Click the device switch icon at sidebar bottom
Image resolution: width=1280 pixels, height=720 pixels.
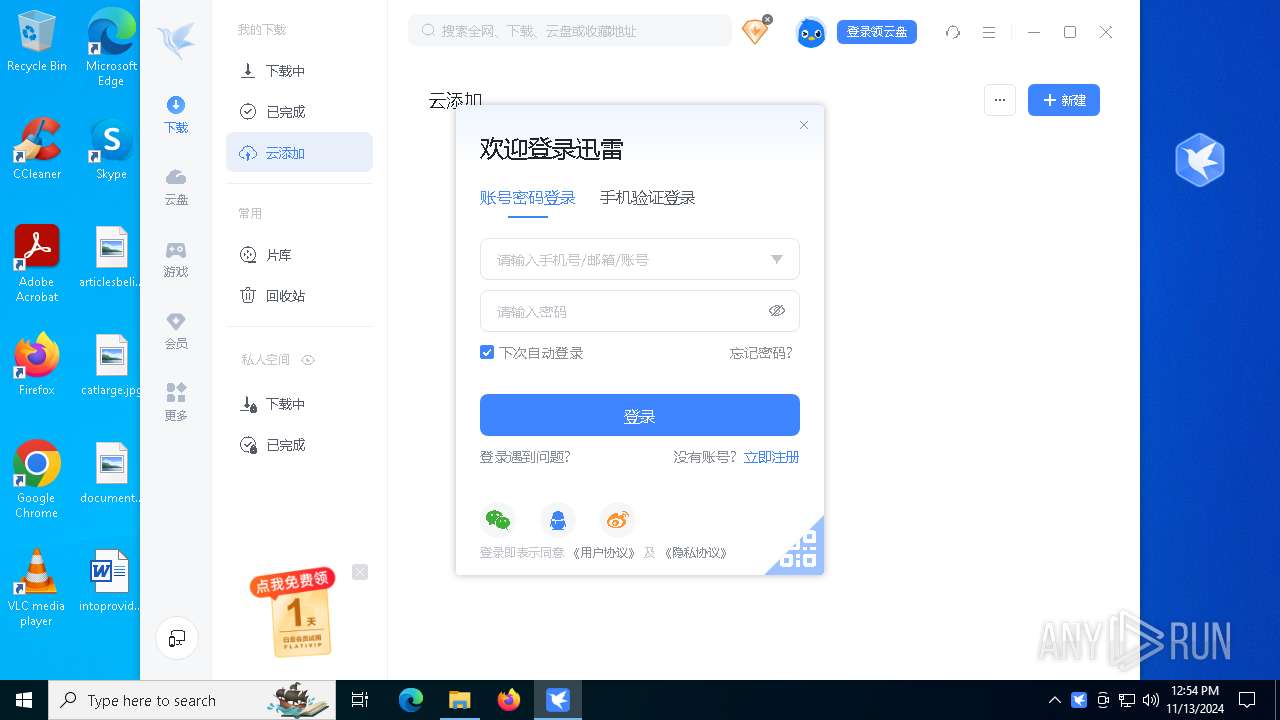[177, 638]
